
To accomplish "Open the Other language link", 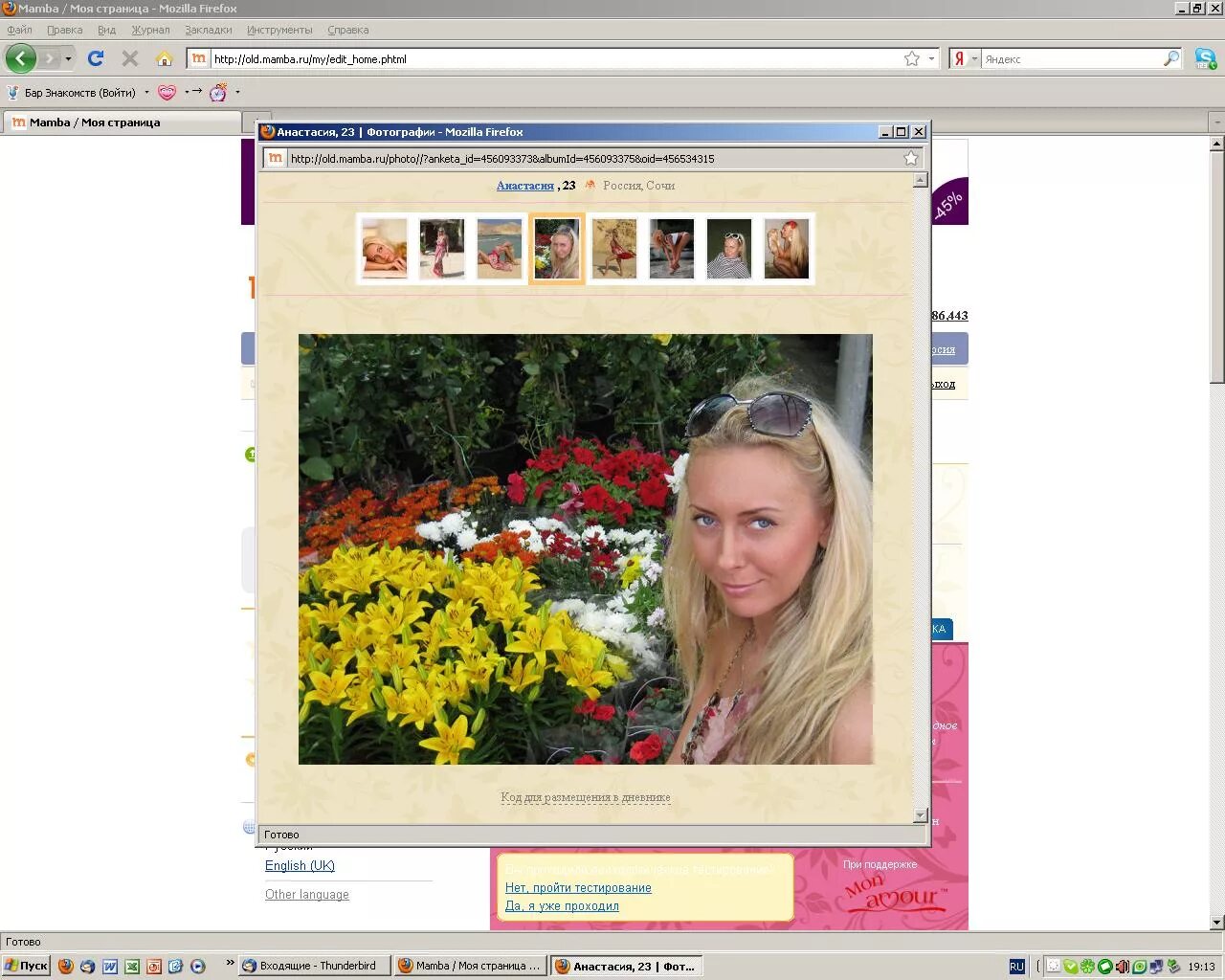I will point(307,894).
